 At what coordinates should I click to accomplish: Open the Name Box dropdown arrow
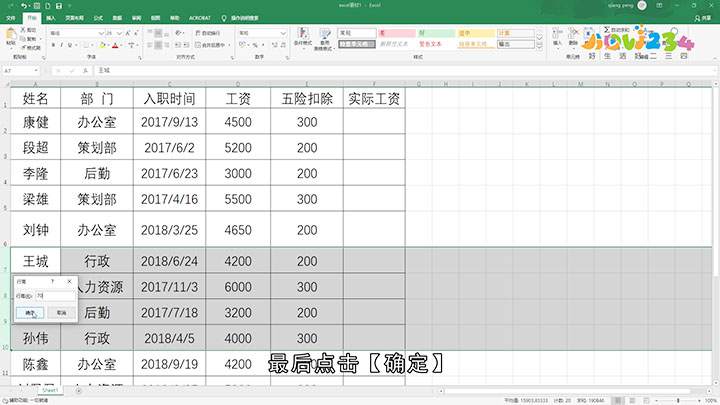tap(36, 71)
